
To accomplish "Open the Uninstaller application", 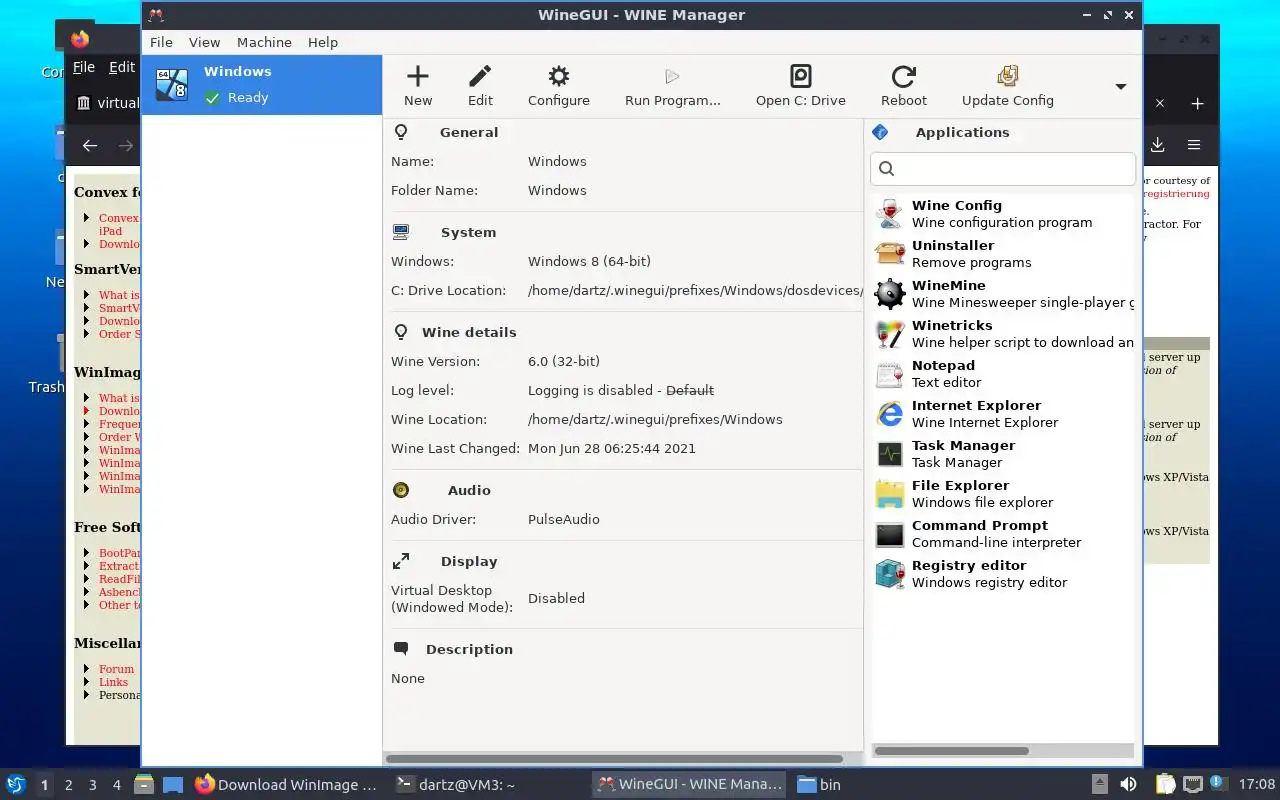I will point(1003,253).
